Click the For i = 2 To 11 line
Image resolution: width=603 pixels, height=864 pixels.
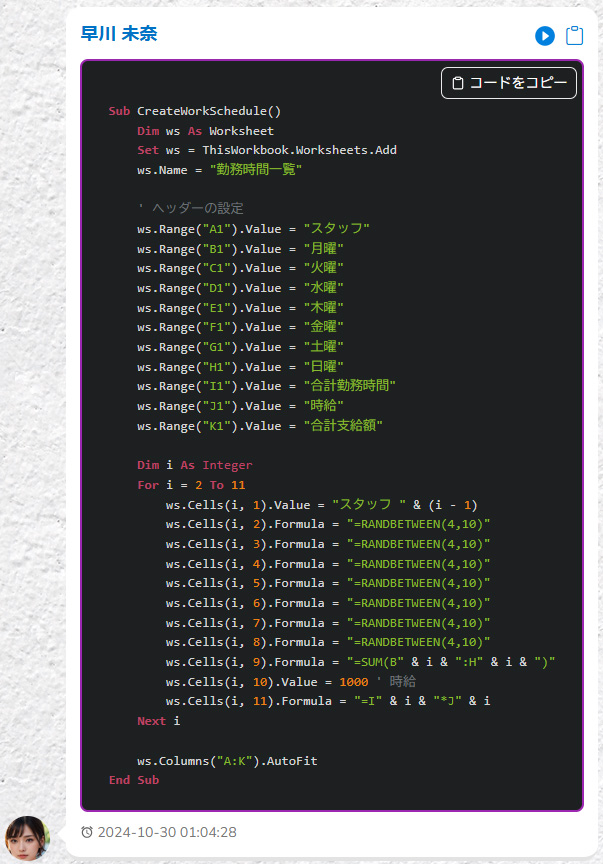point(191,485)
